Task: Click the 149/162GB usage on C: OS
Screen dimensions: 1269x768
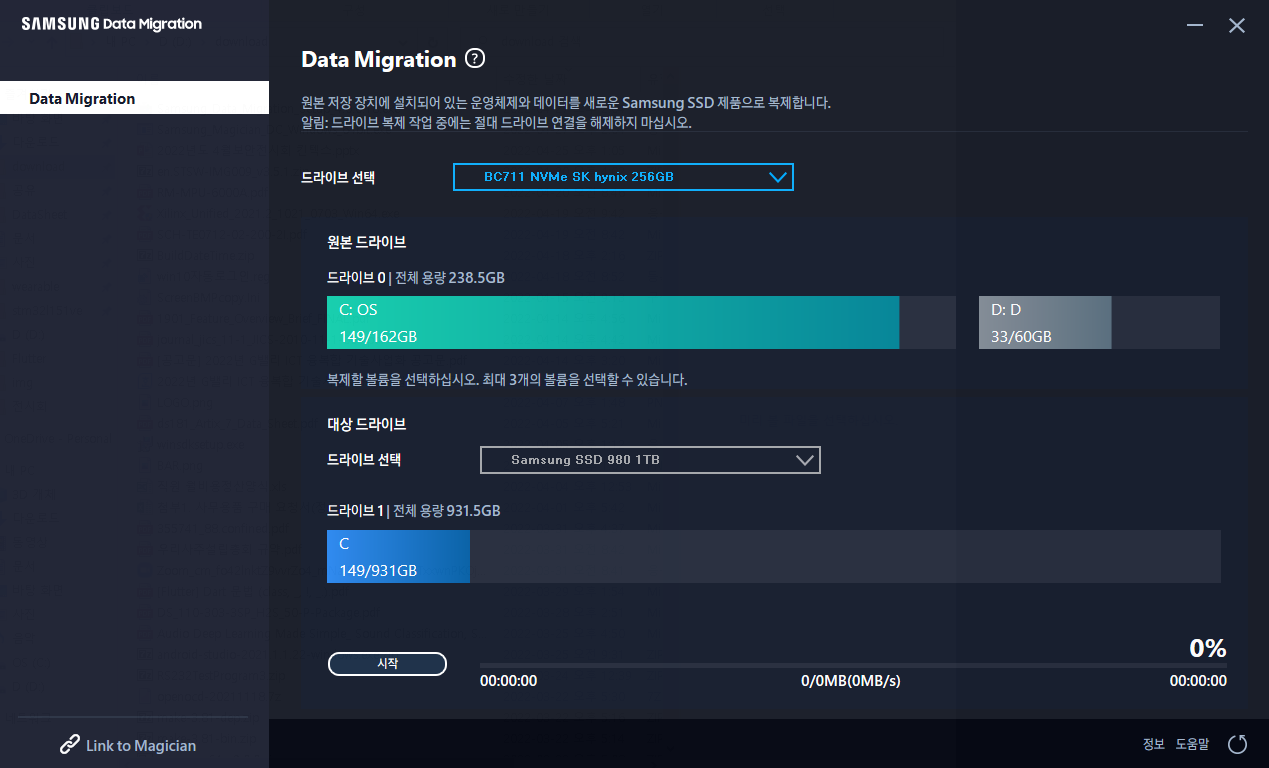Action: [x=378, y=336]
